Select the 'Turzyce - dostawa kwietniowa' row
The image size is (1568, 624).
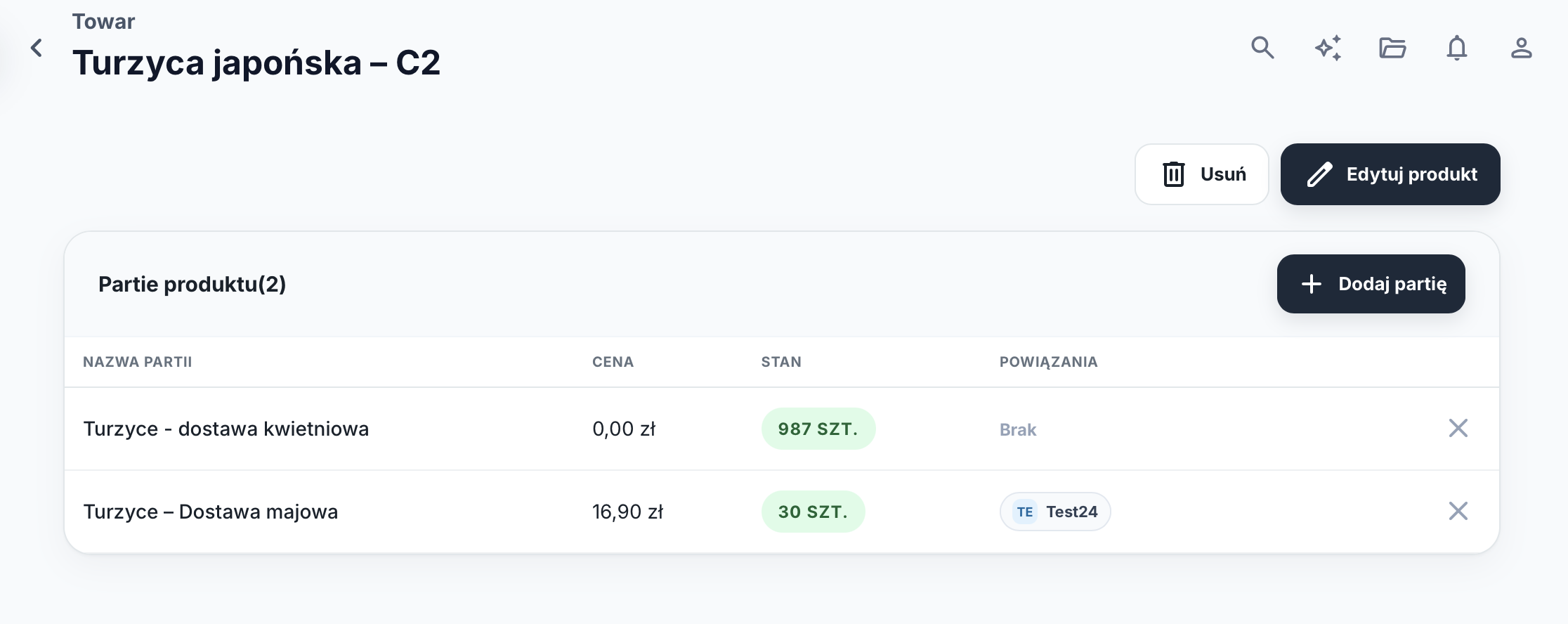point(782,429)
